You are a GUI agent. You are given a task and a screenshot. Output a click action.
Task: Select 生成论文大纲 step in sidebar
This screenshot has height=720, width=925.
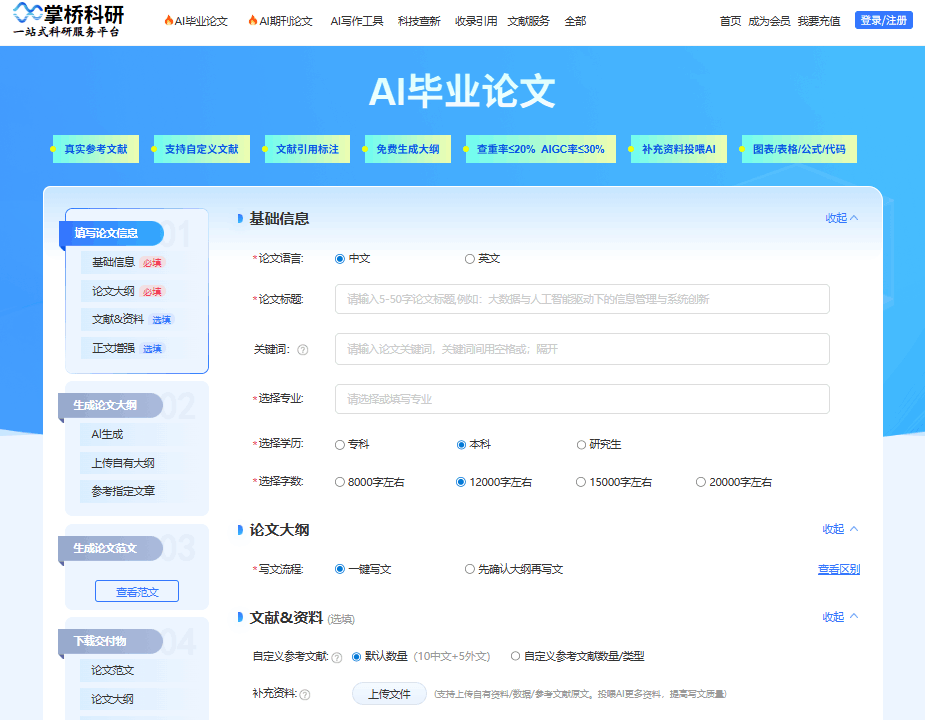110,405
